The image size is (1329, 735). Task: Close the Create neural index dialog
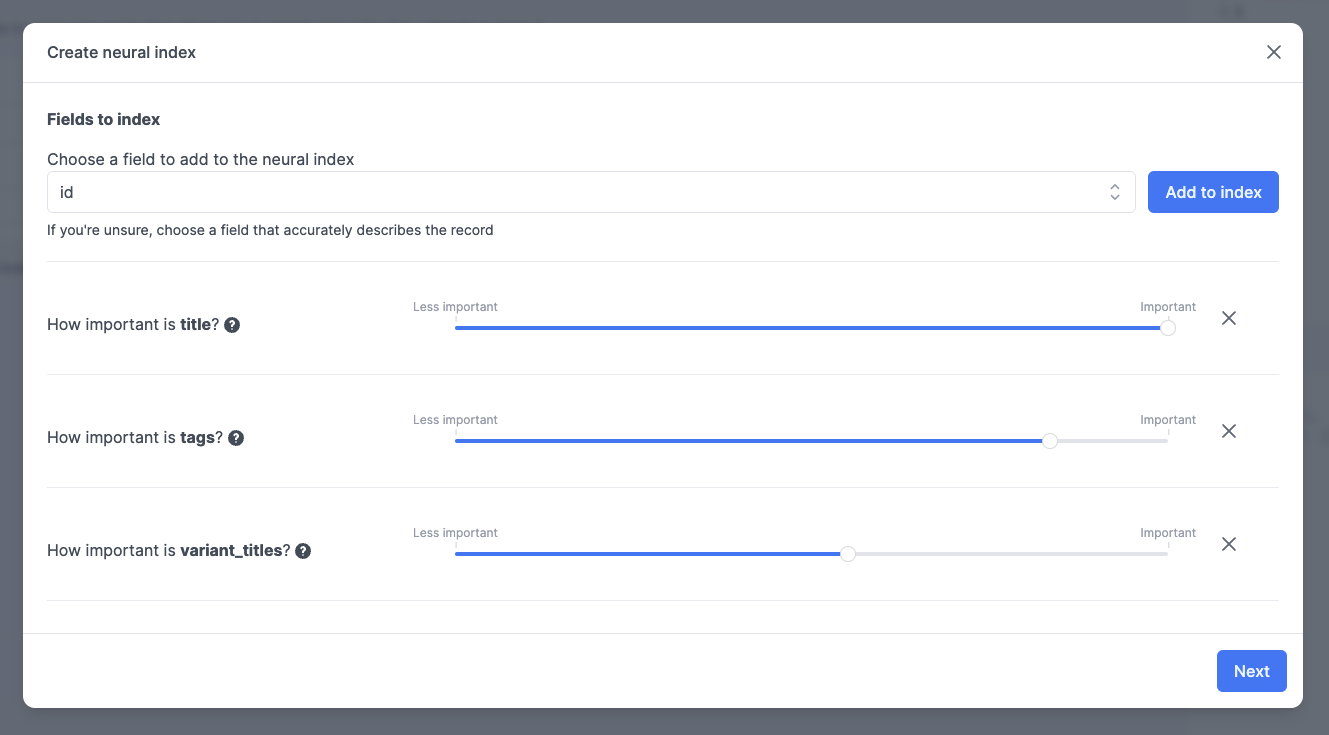coord(1273,52)
